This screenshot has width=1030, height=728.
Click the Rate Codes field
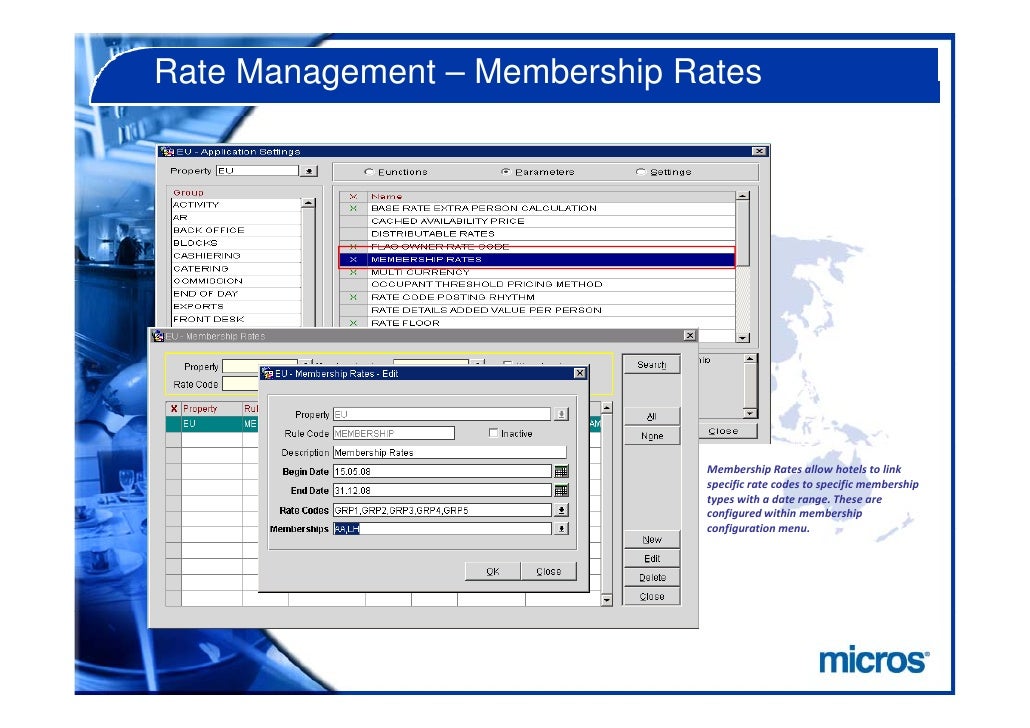442,510
